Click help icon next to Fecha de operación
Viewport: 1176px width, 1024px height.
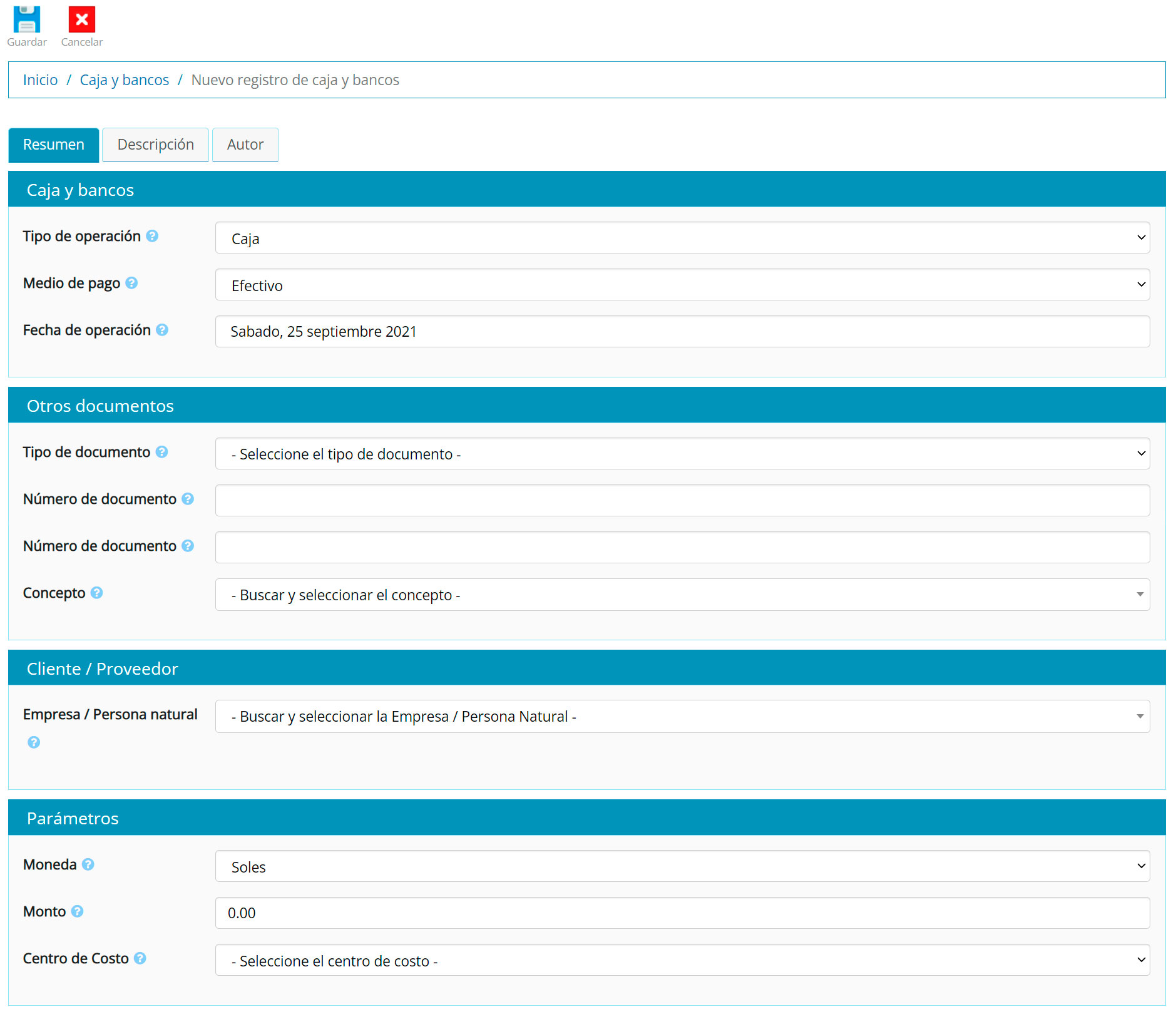click(x=162, y=330)
